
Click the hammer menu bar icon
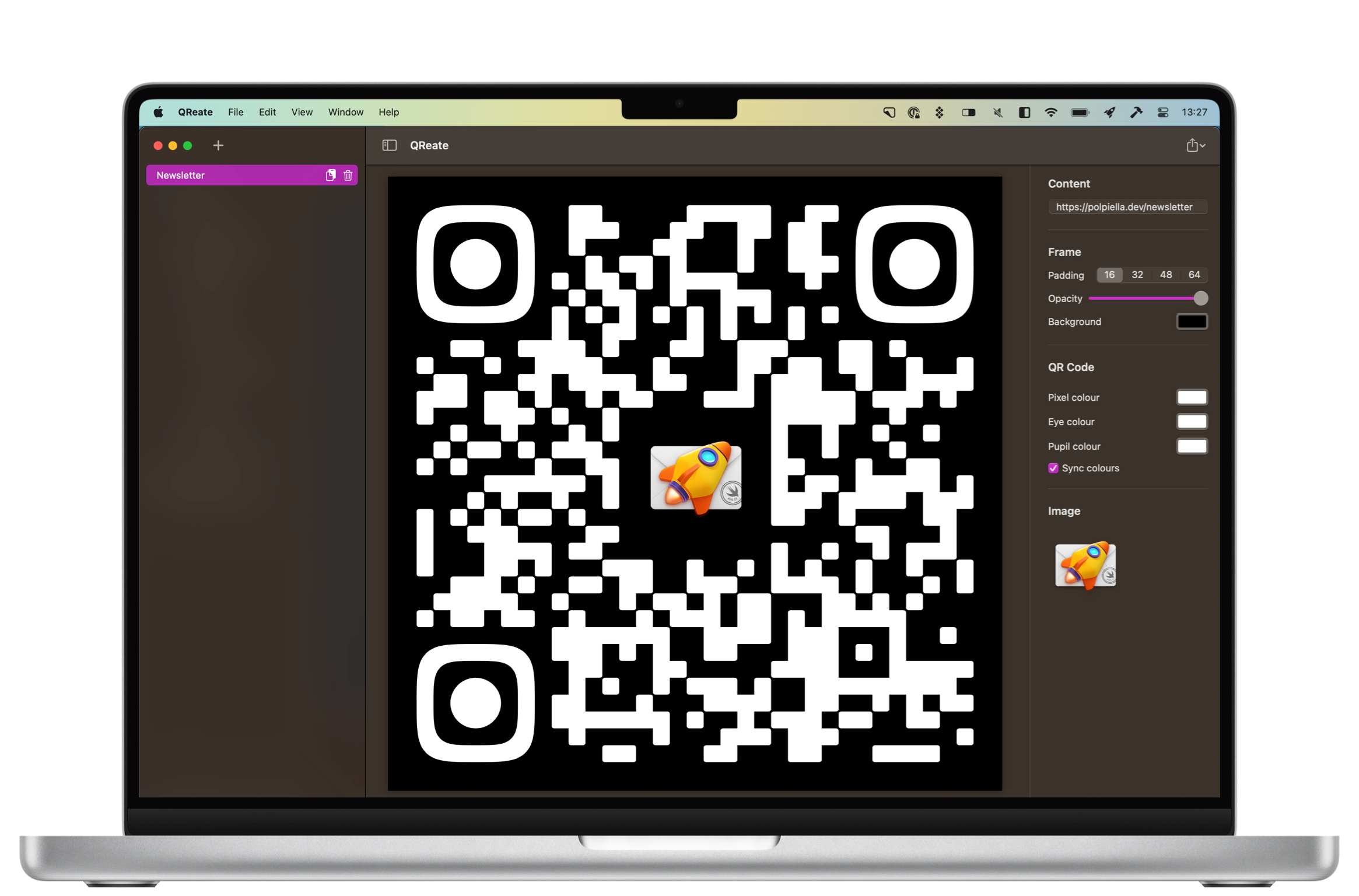1136,112
